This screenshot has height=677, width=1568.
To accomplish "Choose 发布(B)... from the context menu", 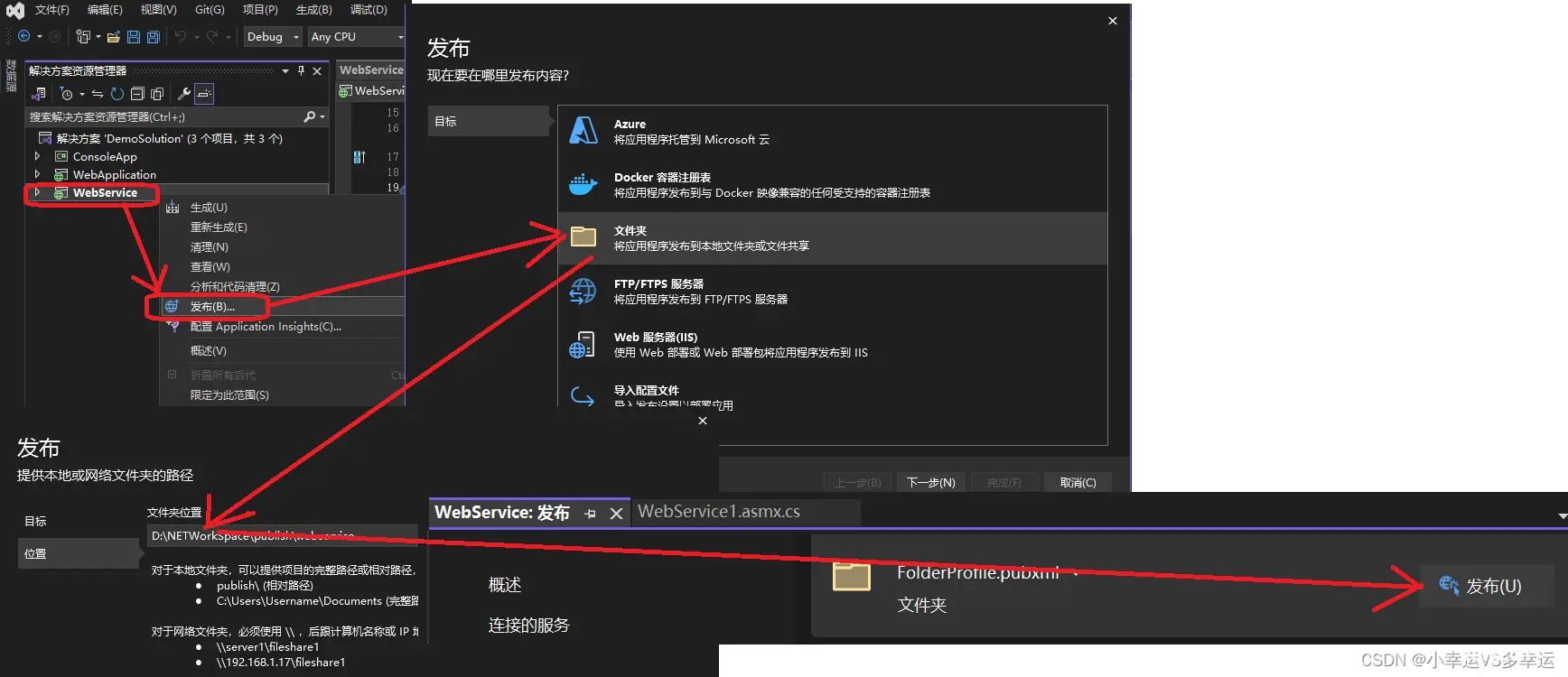I will [x=283, y=307].
